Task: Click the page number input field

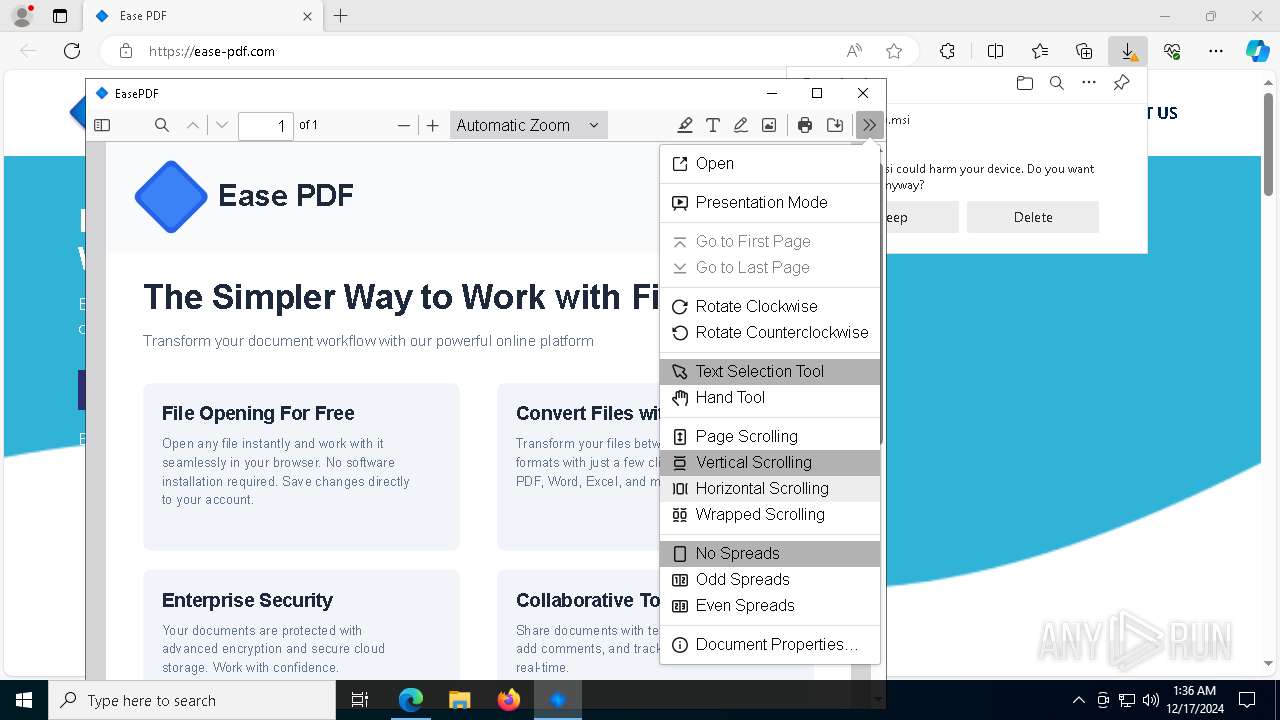Action: click(266, 125)
